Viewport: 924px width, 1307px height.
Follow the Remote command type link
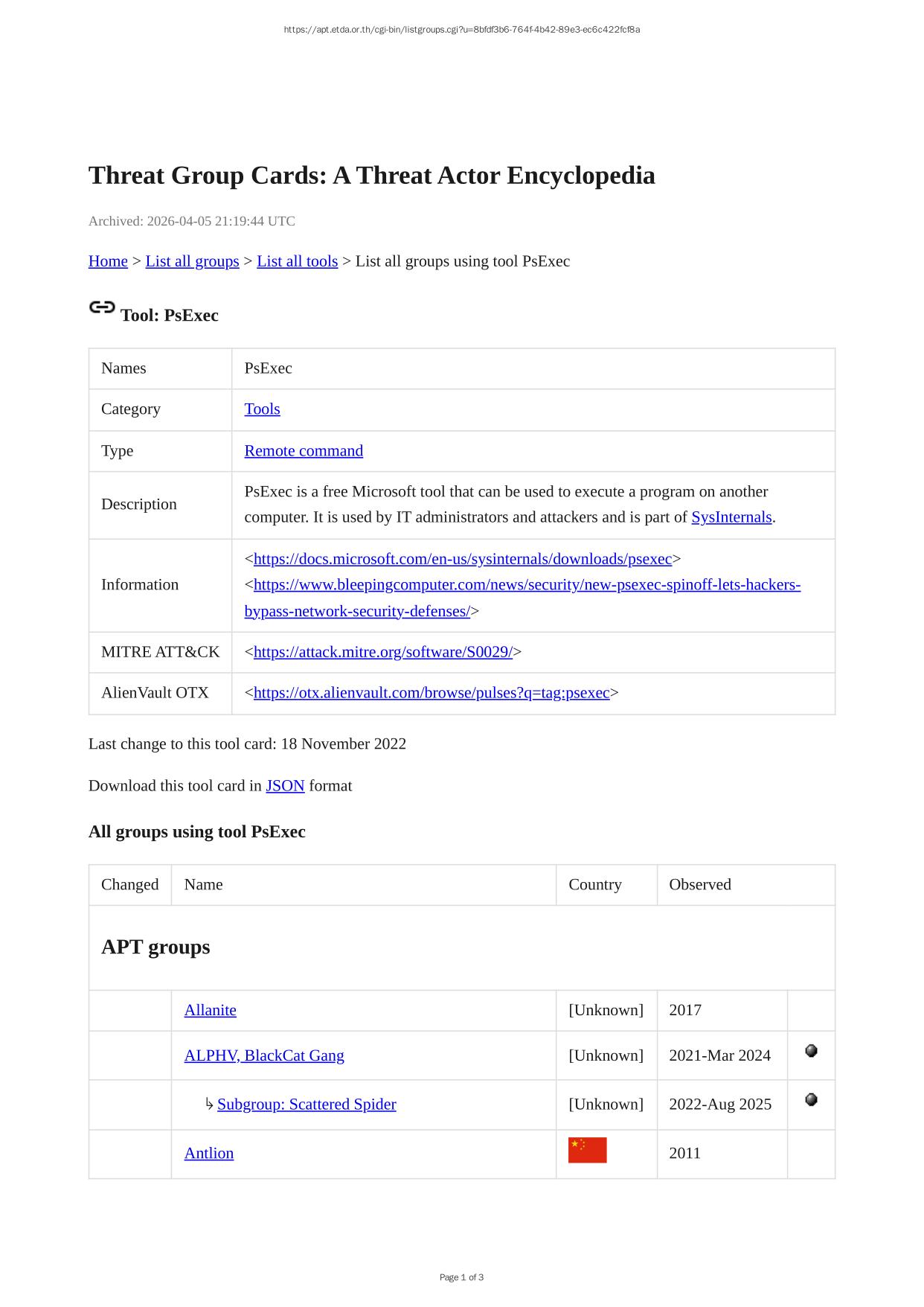[x=304, y=451]
